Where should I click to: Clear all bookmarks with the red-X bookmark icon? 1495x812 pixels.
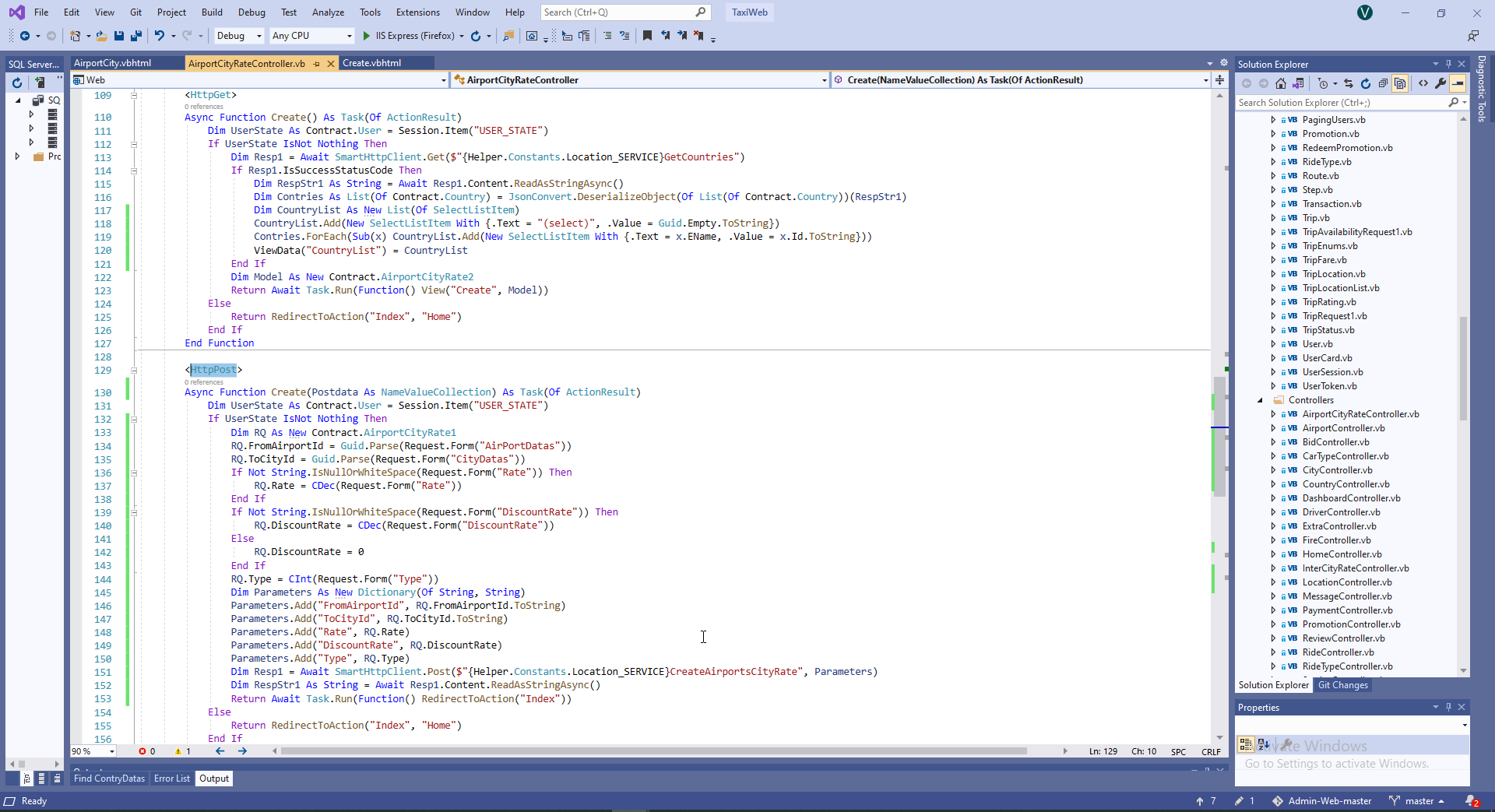point(699,36)
